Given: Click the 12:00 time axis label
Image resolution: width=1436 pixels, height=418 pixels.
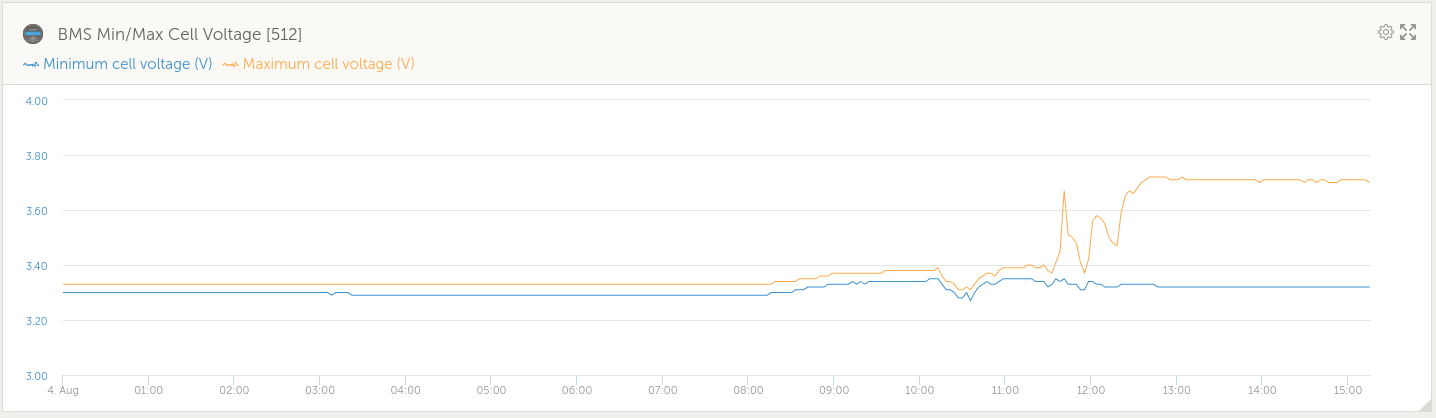Looking at the screenshot, I should pos(1091,390).
